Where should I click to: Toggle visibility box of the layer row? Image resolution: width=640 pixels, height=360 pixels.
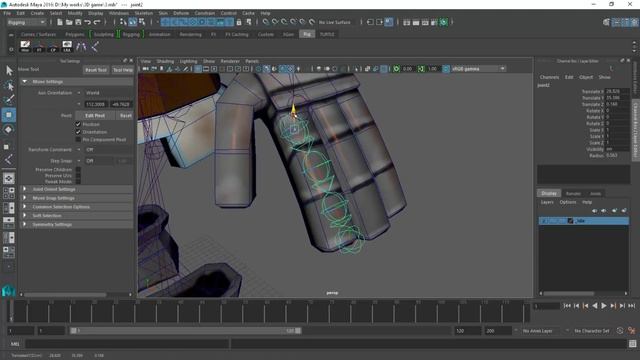coord(544,221)
